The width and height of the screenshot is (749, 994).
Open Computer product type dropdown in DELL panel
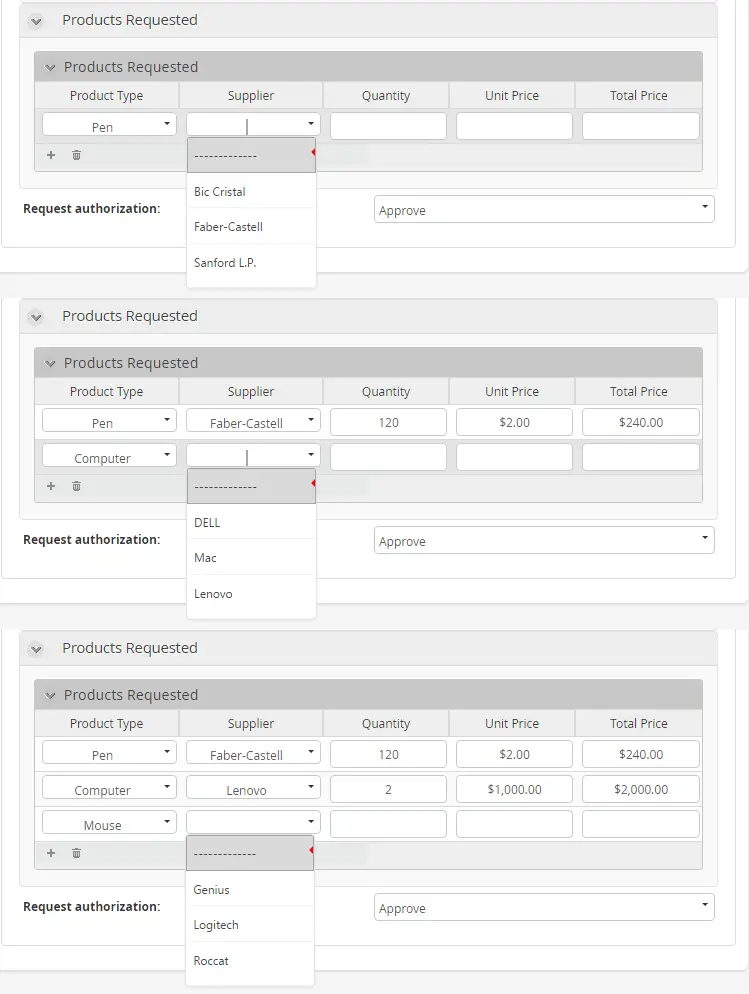coord(109,456)
